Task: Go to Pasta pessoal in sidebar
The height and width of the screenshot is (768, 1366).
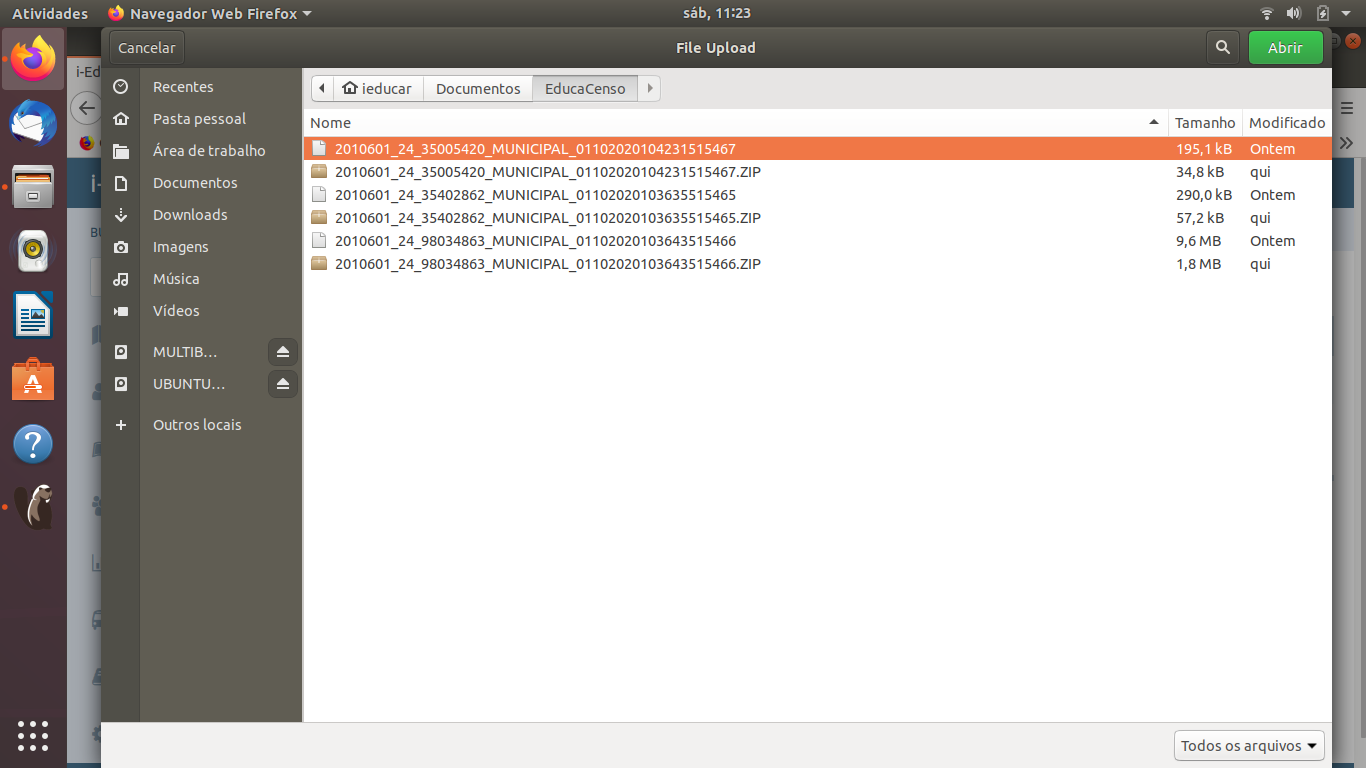Action: tap(199, 119)
